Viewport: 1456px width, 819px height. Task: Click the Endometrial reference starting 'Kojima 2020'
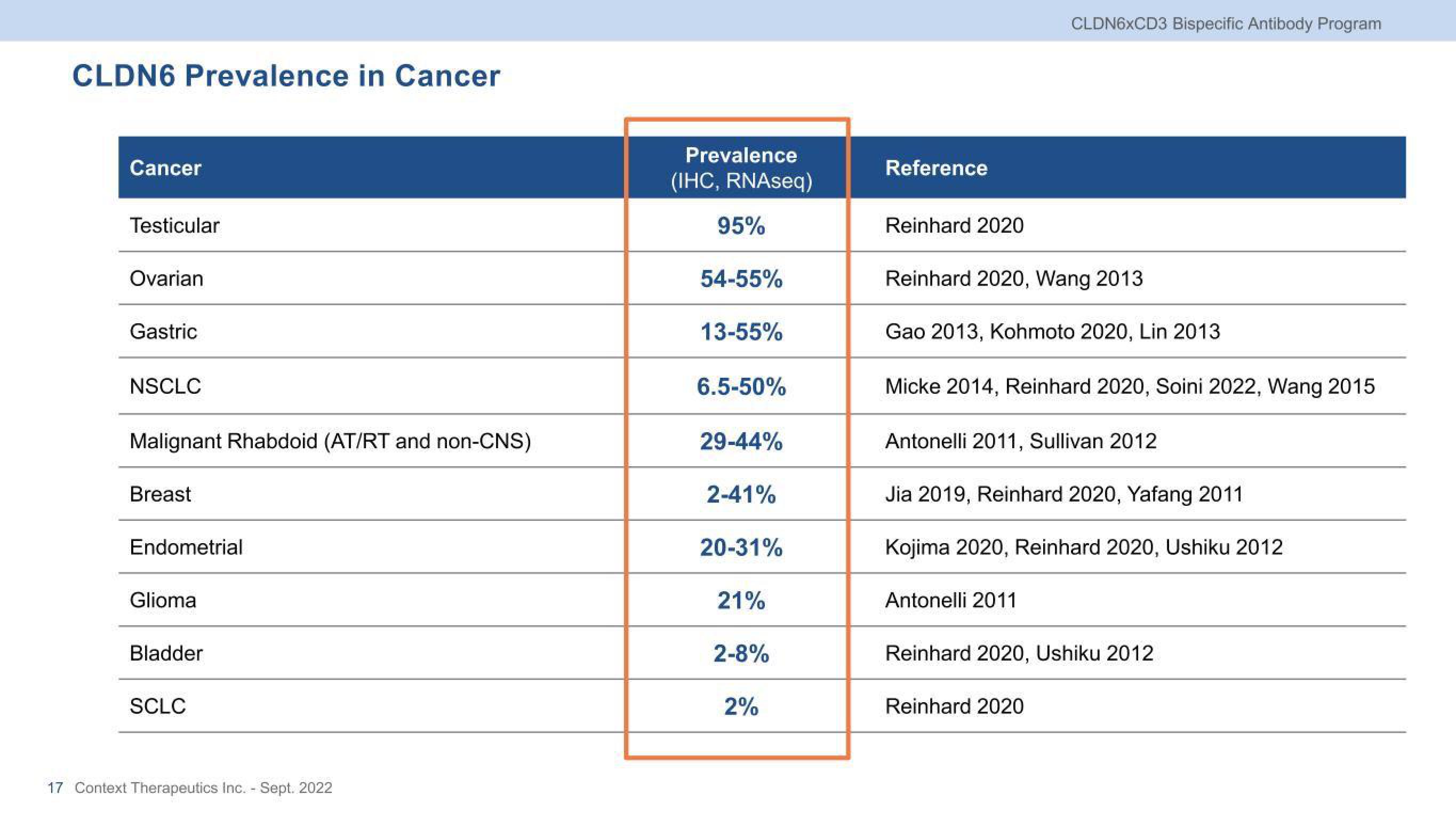click(x=1084, y=547)
